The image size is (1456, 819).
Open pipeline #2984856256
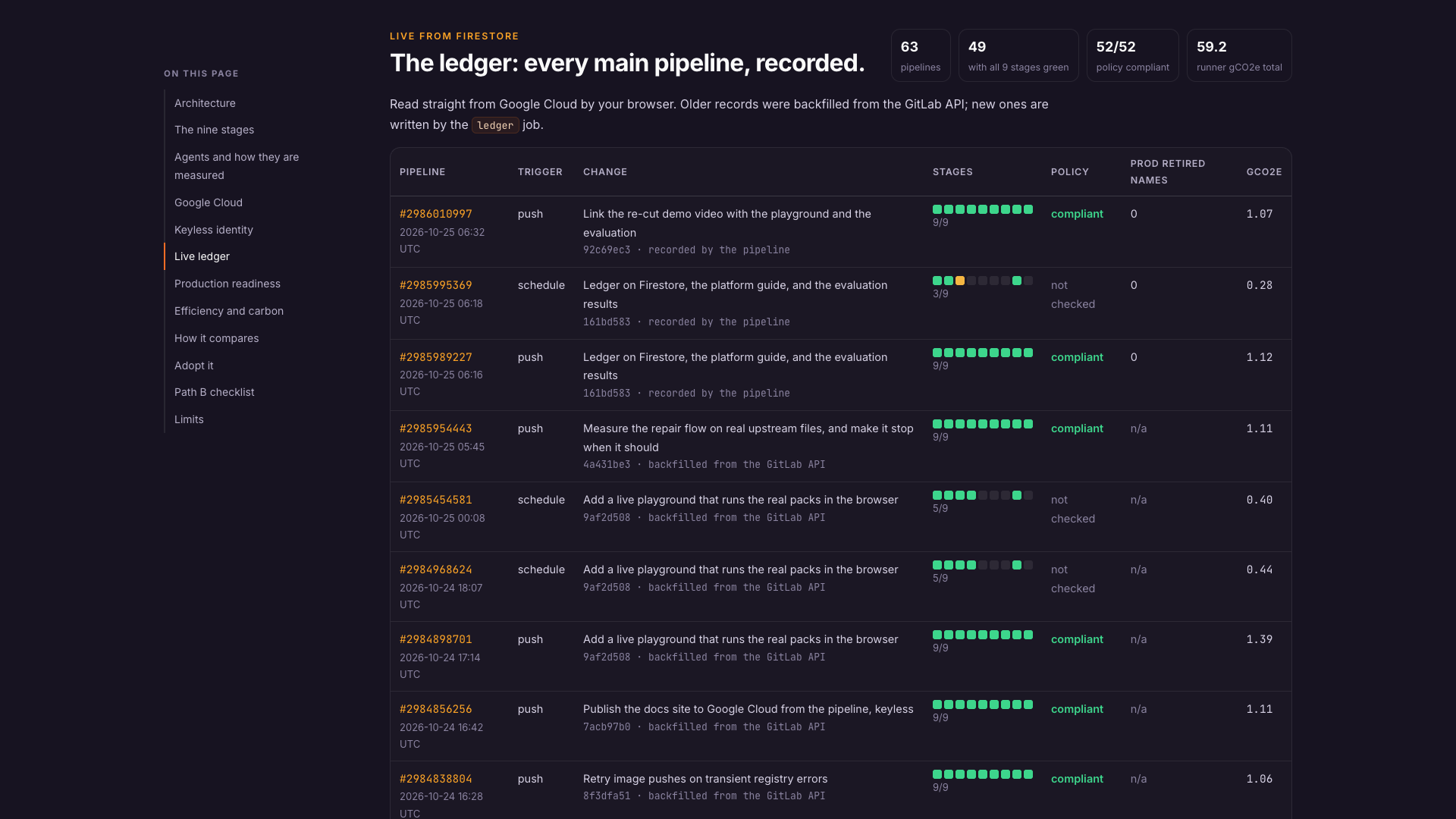[436, 709]
